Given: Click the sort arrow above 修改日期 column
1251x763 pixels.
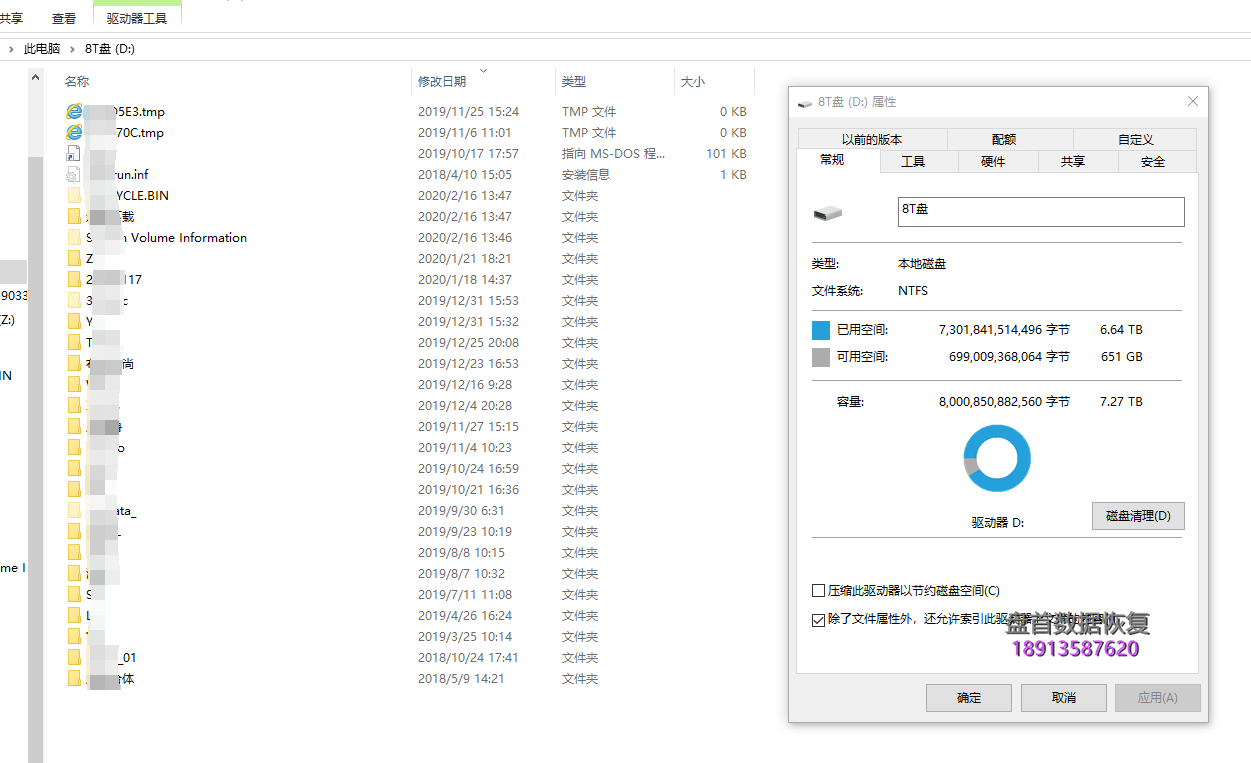Looking at the screenshot, I should [484, 71].
